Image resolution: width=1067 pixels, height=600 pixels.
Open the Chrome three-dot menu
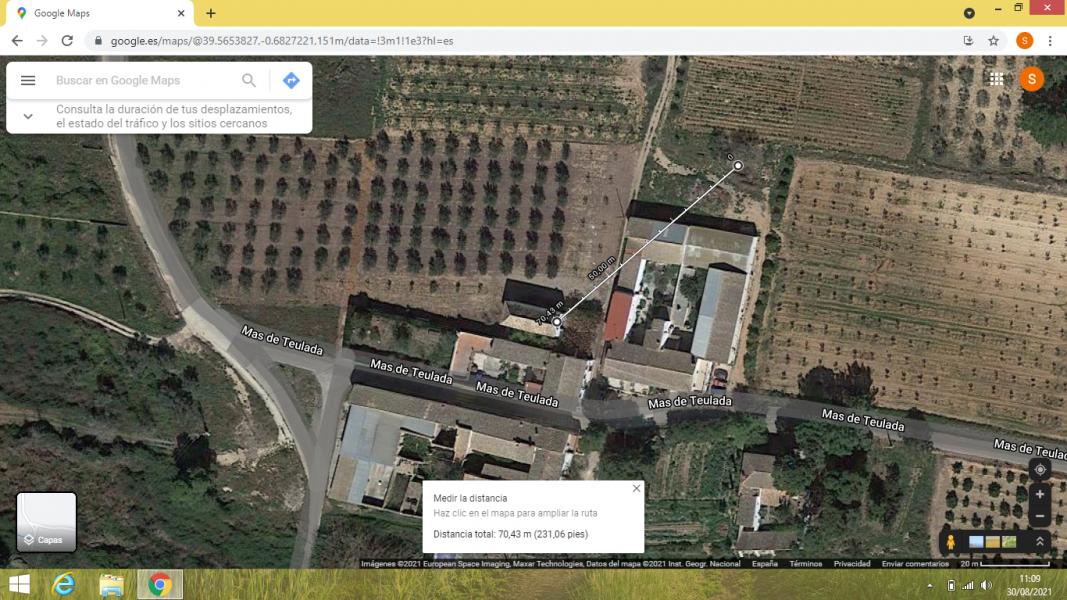[x=1050, y=41]
